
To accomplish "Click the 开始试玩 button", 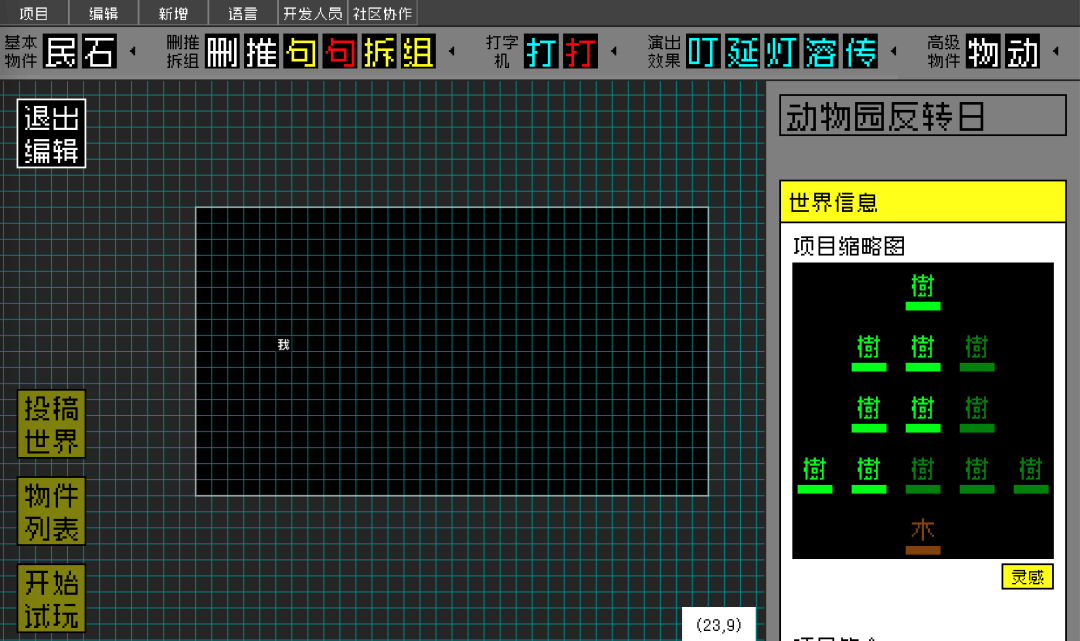I will pyautogui.click(x=51, y=599).
